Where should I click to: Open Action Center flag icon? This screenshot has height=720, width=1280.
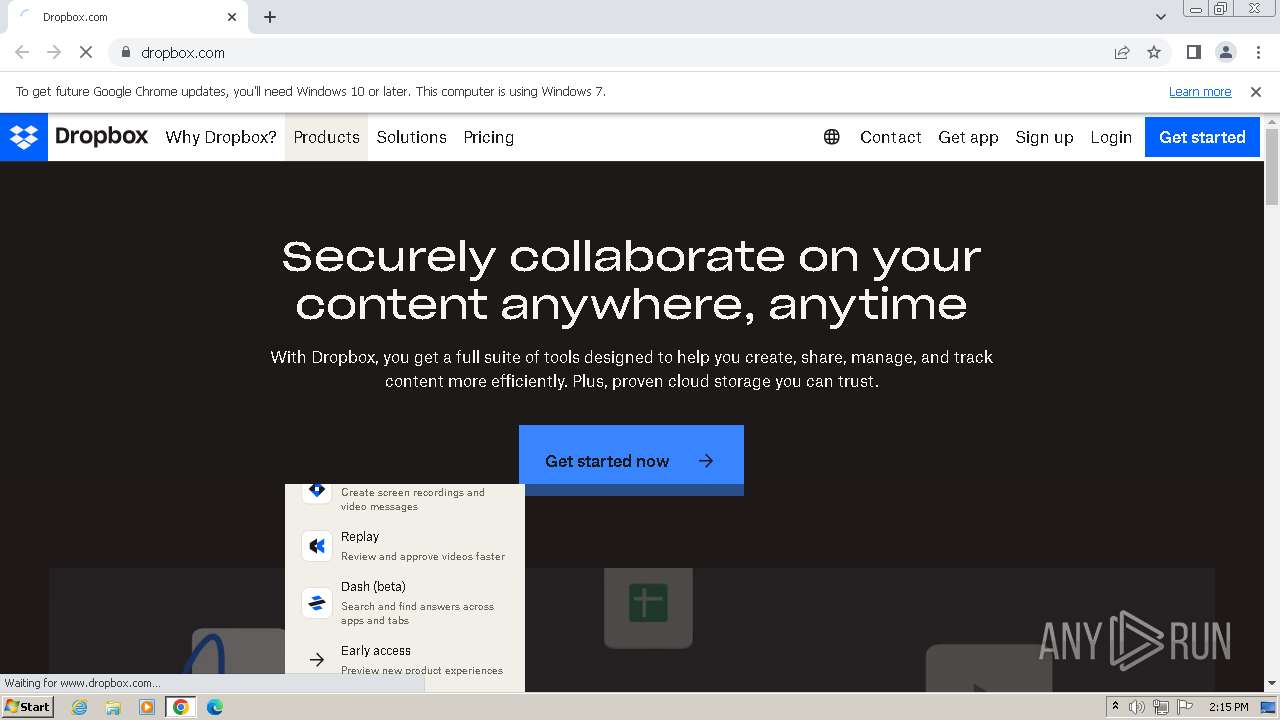[1185, 707]
